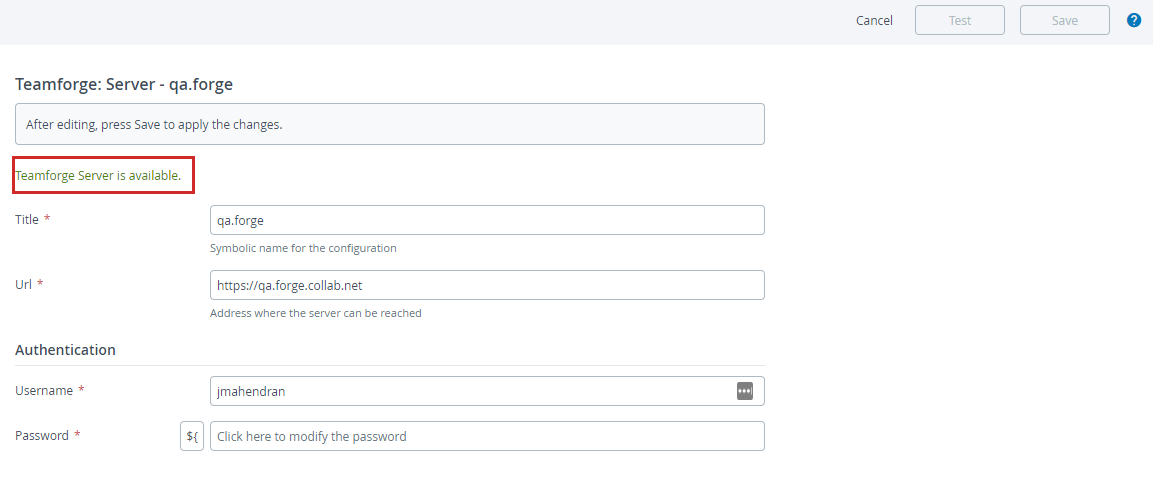Toggle the ${ variable button beside Password
The image size is (1153, 479).
tap(192, 436)
